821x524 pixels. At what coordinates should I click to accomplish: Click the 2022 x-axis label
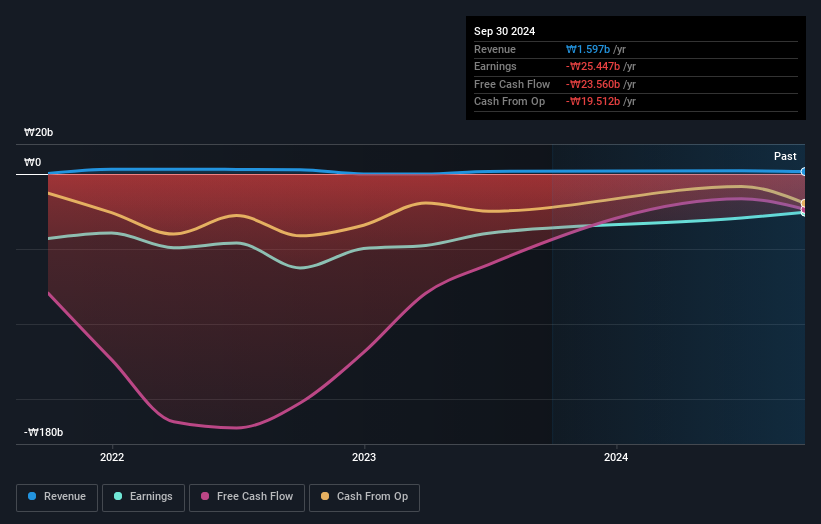click(112, 457)
